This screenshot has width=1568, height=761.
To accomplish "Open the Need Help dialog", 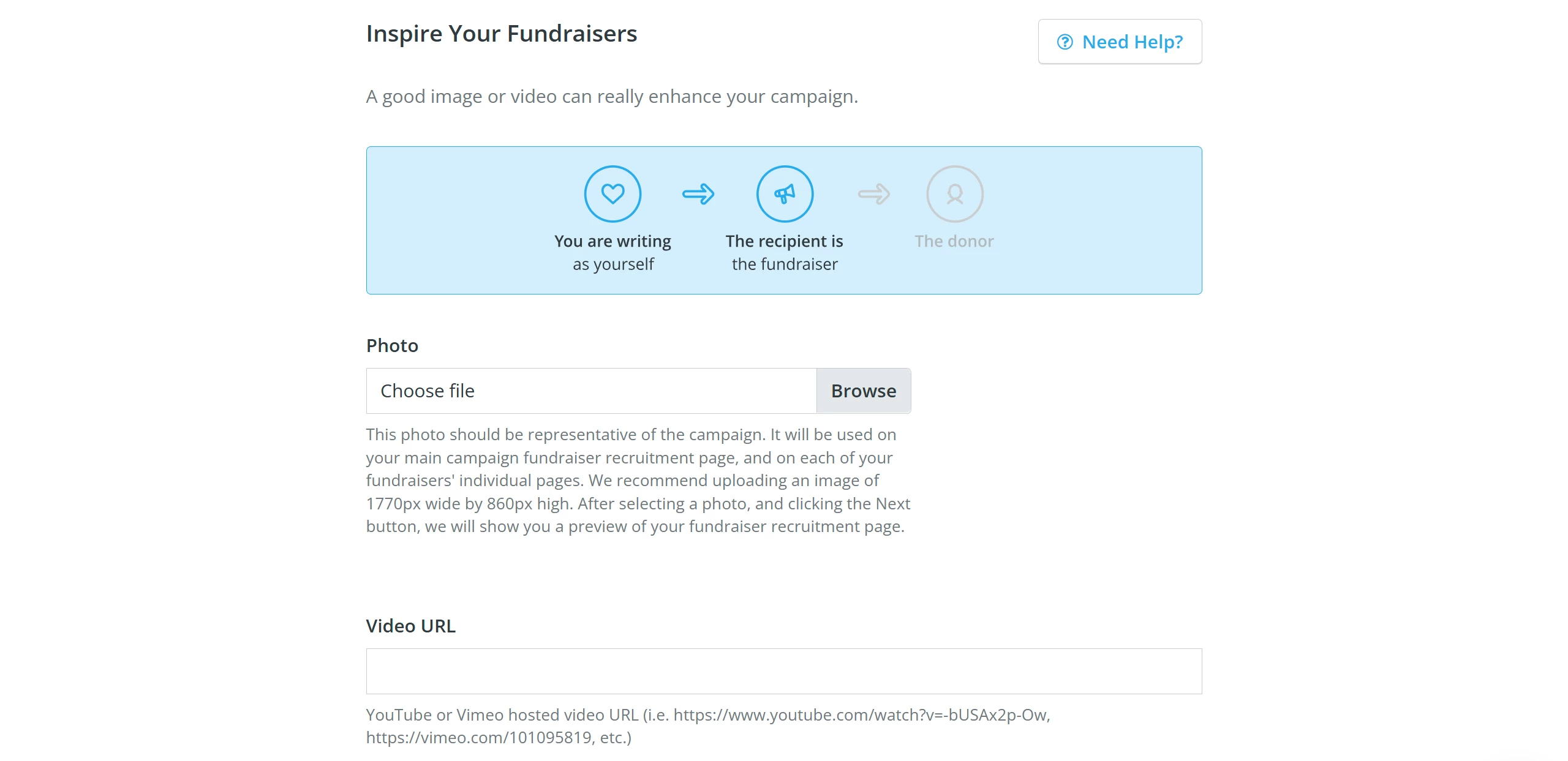I will click(1120, 41).
